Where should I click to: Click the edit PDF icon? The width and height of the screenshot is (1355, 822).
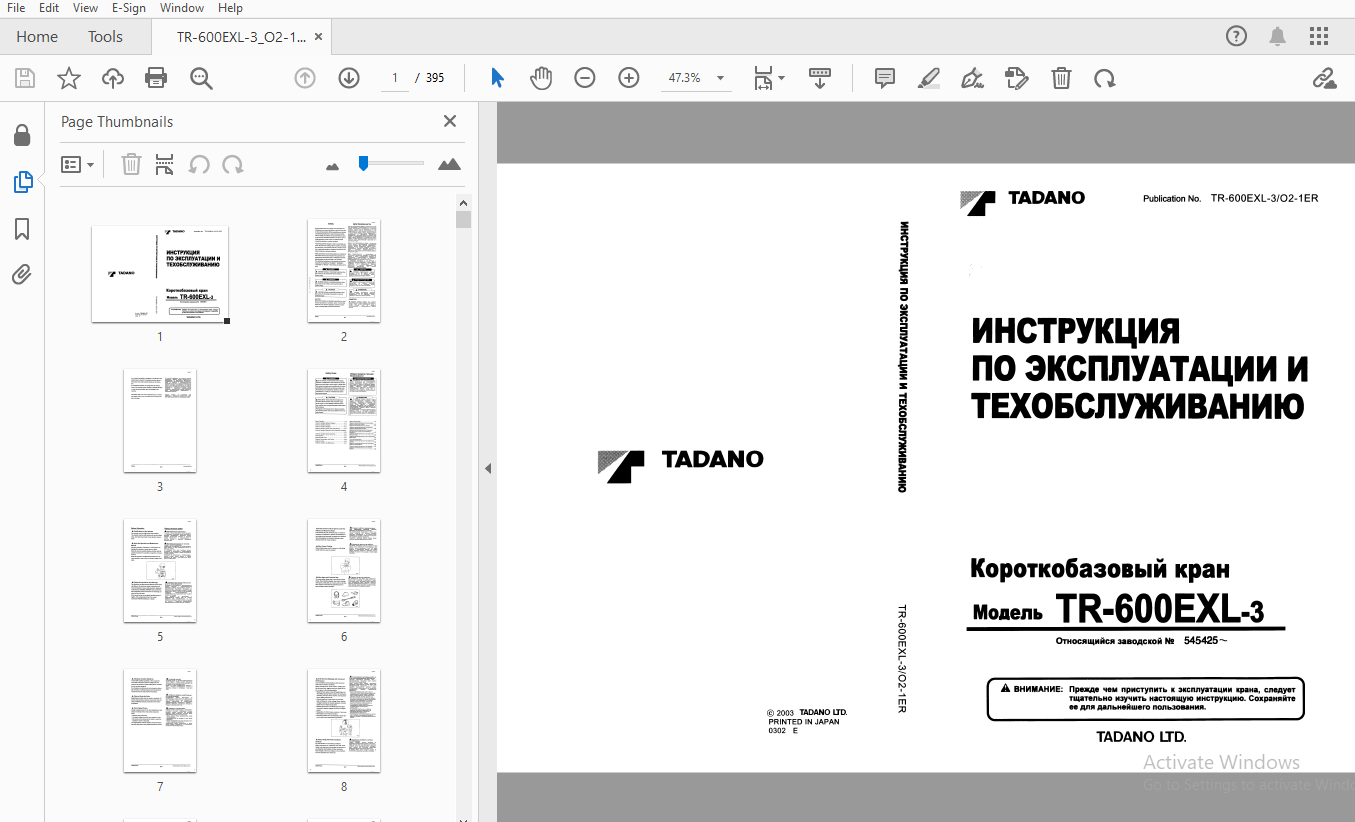pyautogui.click(x=1017, y=78)
